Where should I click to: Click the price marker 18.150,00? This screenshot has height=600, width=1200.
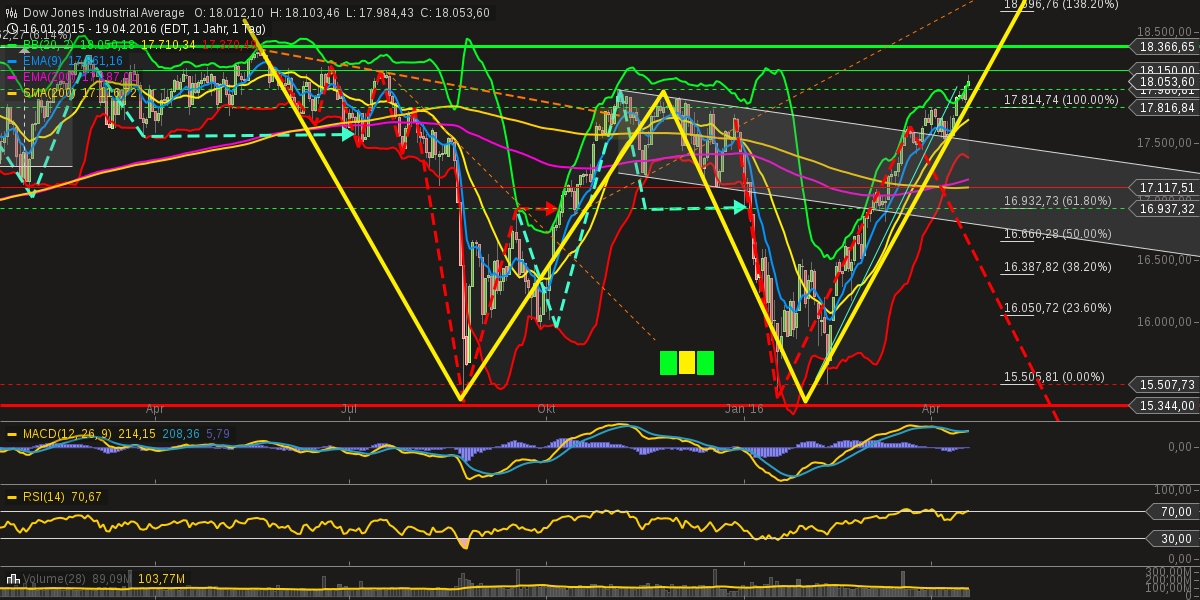(1165, 70)
